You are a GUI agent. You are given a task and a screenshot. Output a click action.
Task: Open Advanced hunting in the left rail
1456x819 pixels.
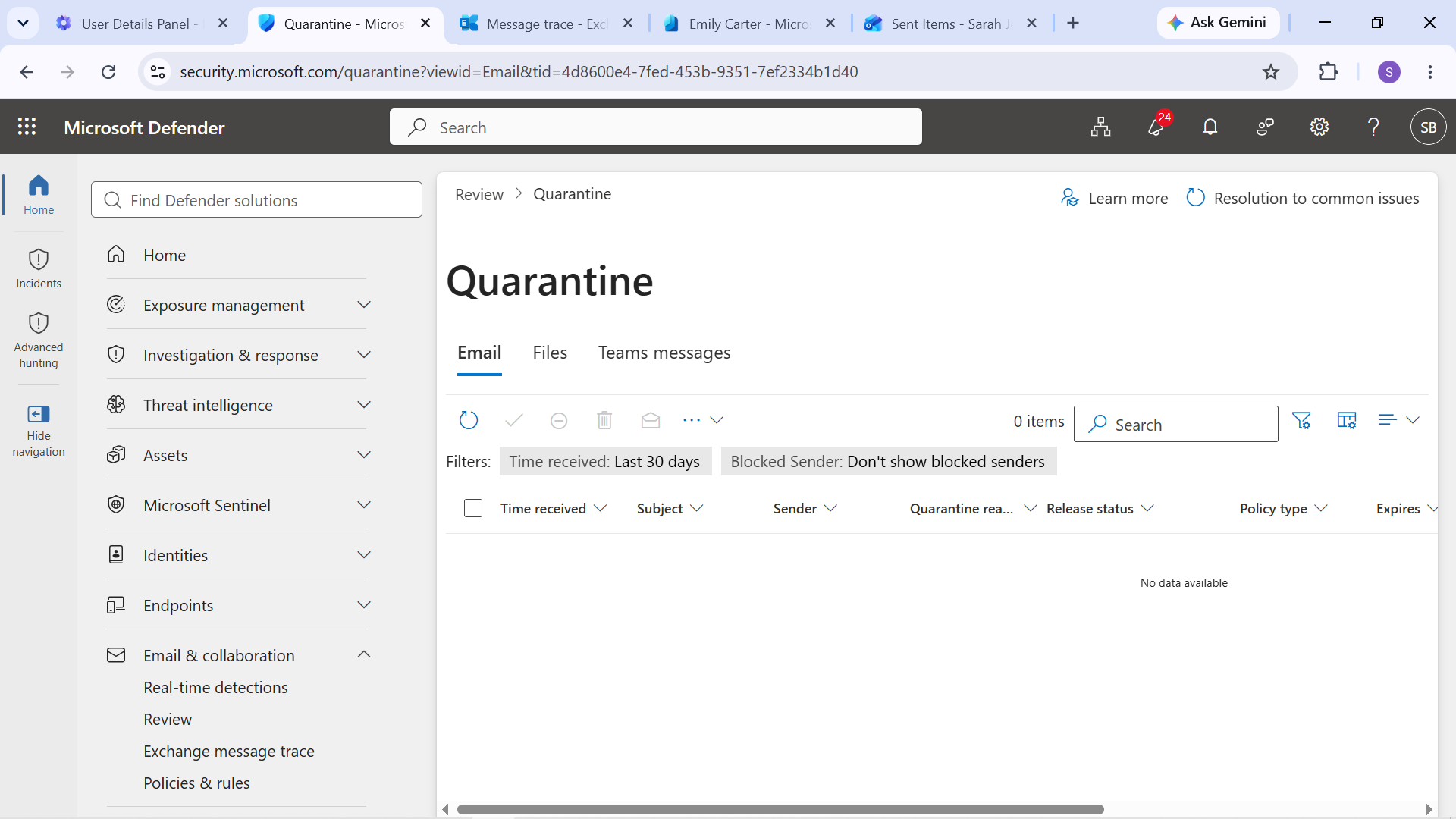pos(39,340)
